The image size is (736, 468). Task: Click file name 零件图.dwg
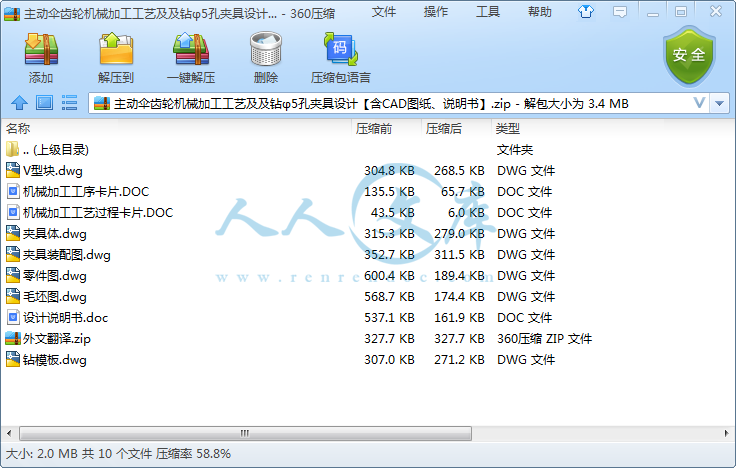[x=54, y=276]
